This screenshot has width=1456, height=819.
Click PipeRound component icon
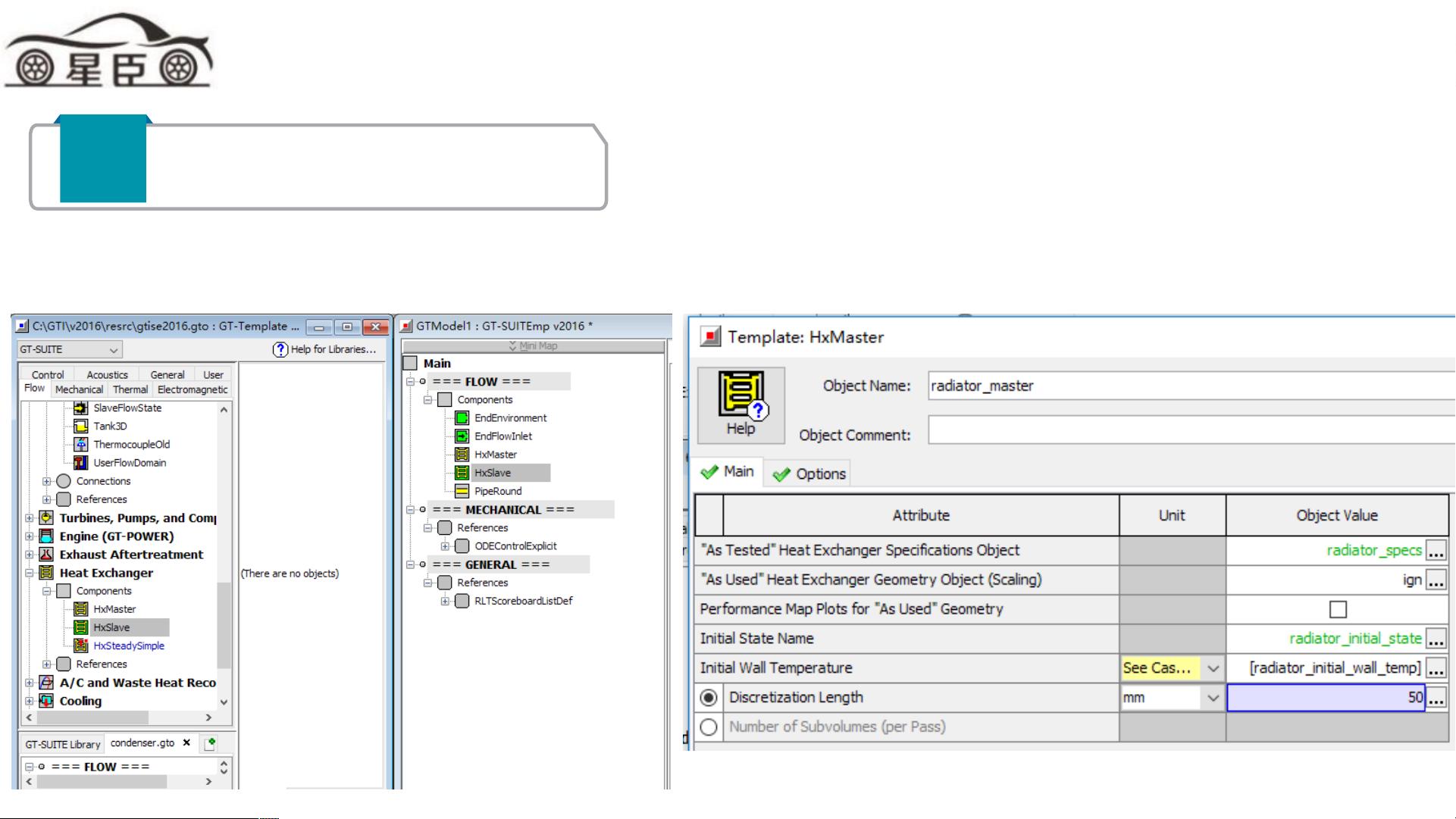coord(462,491)
